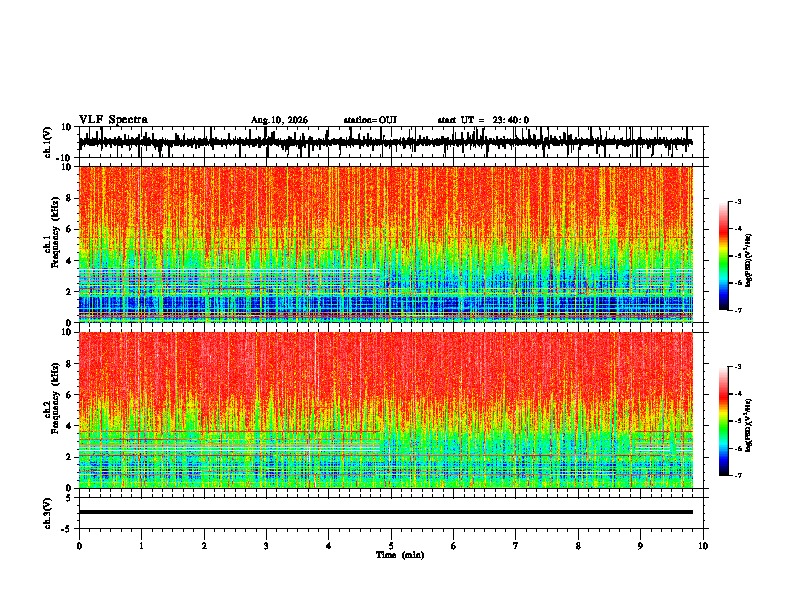Click the log(PSD) label next to ch.1 colorbar
Viewport: 792px width, 612px height.
coord(748,261)
